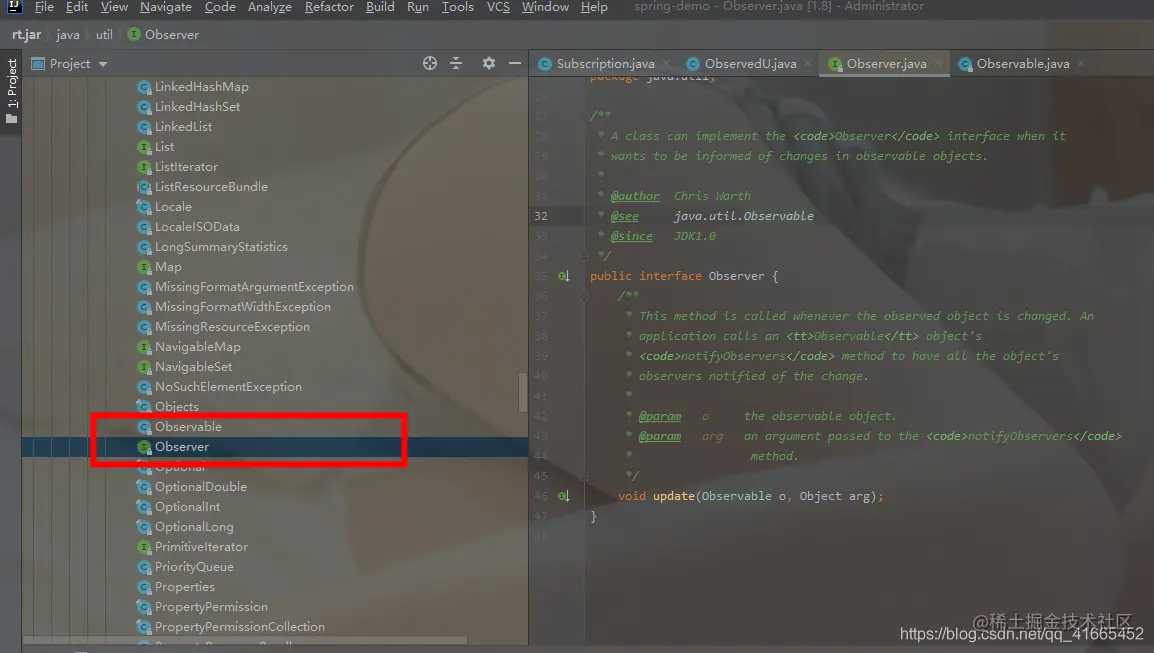Click the PriorityQueue class icon
The image size is (1154, 653).
[144, 567]
